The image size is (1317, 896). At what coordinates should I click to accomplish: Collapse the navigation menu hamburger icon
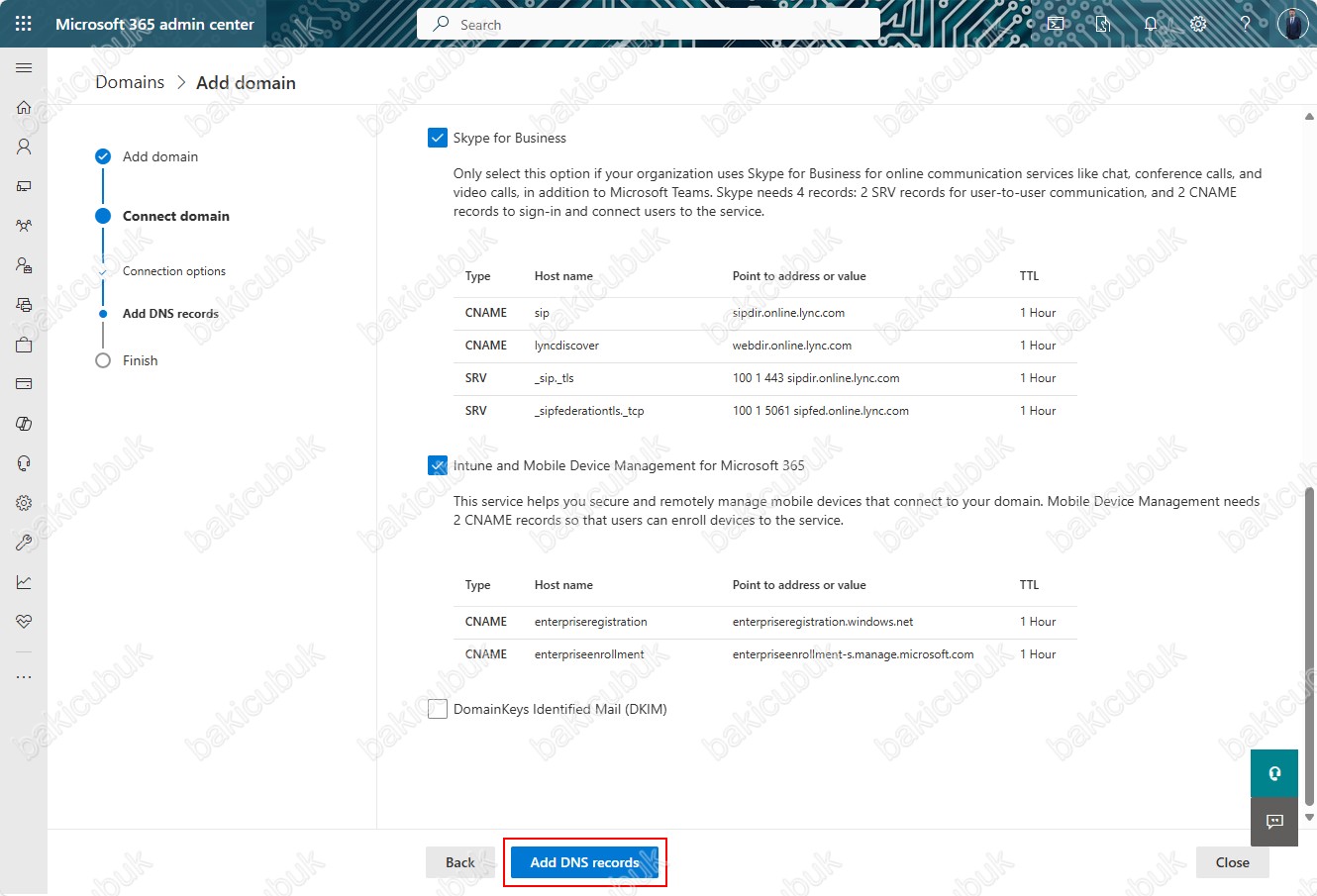[x=24, y=67]
